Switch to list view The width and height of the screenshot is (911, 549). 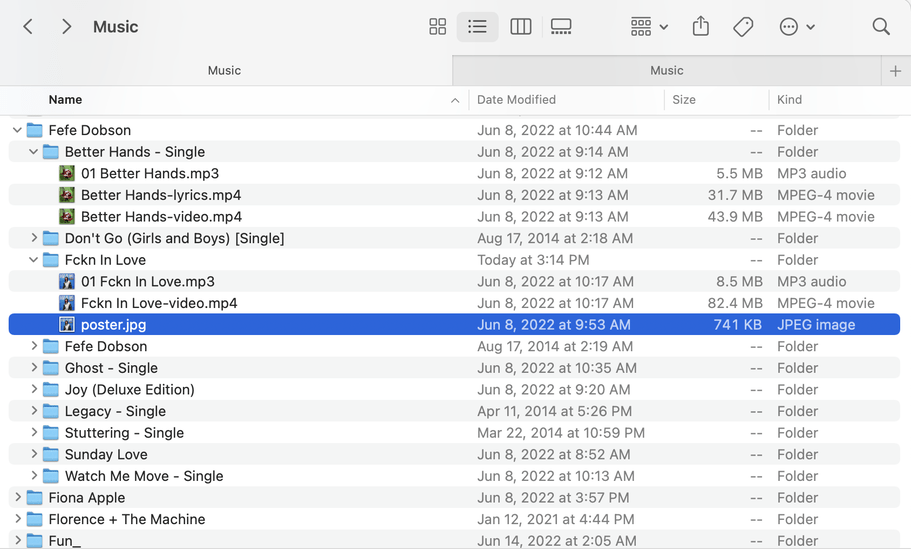pyautogui.click(x=477, y=27)
